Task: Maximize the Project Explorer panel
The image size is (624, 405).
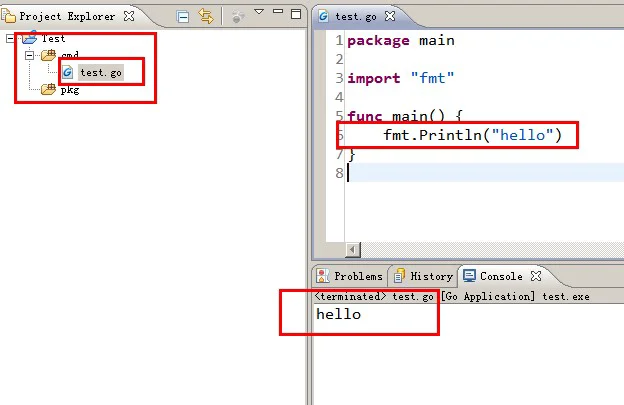Action: [296, 14]
